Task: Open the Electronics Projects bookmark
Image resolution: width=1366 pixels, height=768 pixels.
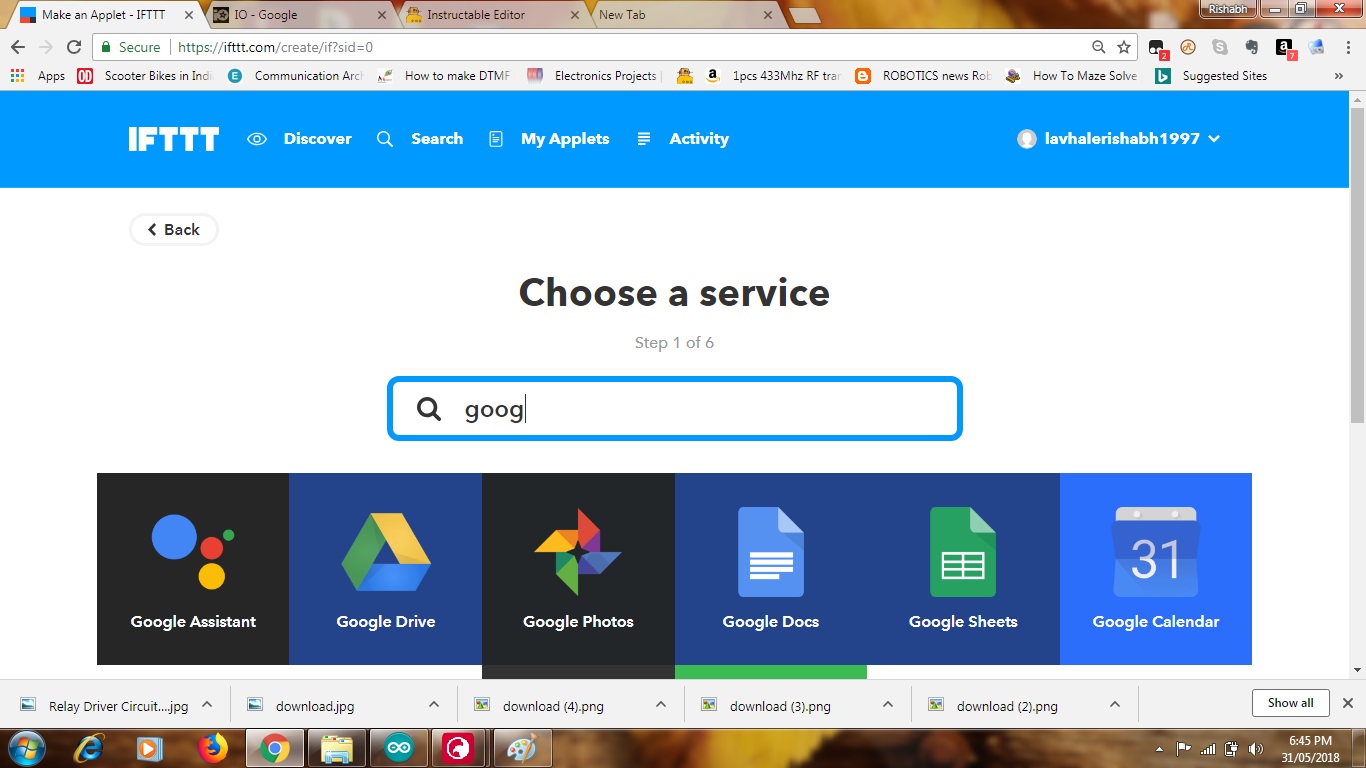Action: pyautogui.click(x=594, y=76)
